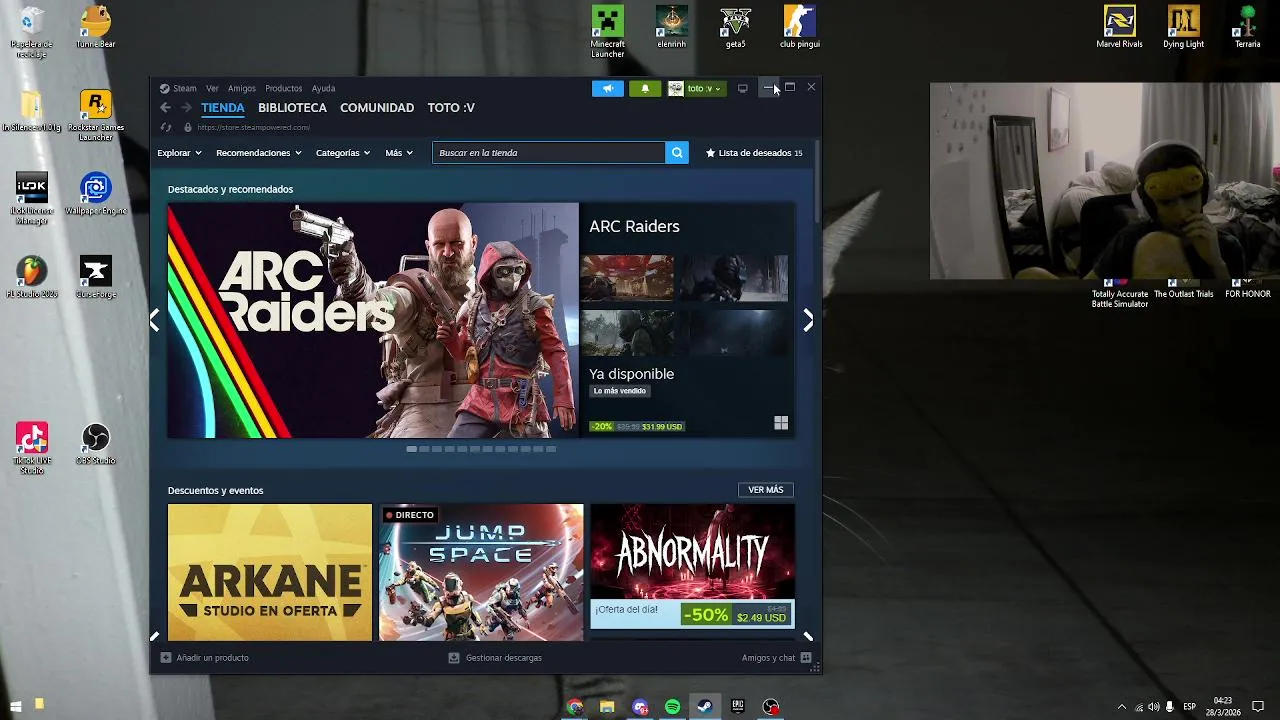
Task: Open the ARC Raiders featured banner
Action: coord(373,320)
